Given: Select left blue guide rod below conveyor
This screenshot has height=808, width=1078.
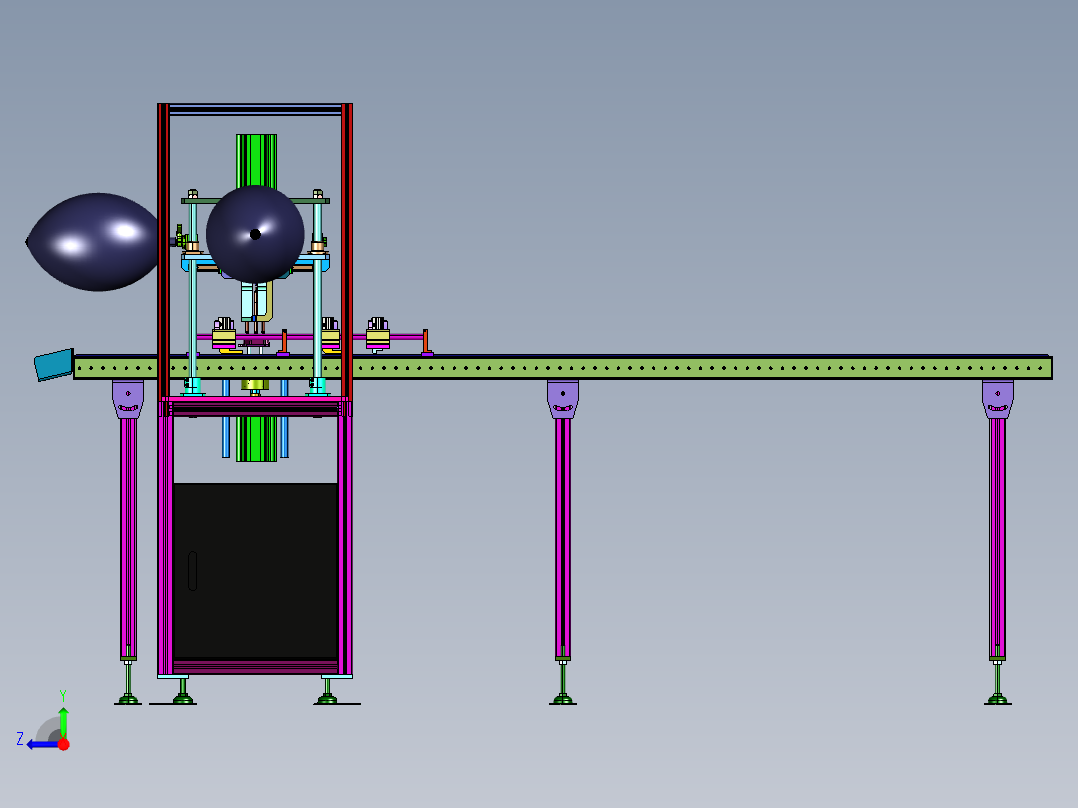Looking at the screenshot, I should point(226,418).
